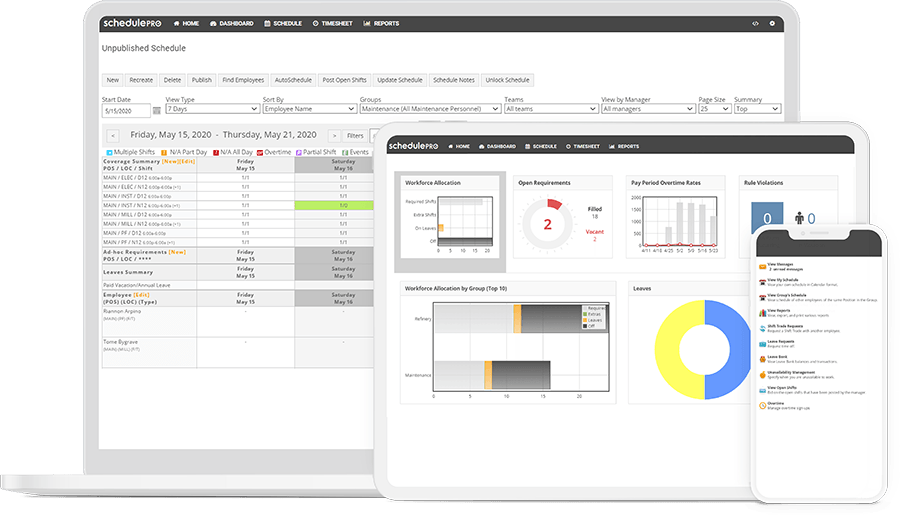Screen dimensions: 900x515
Task: Open REPORTS in the tablet navigation bar
Action: tap(624, 146)
